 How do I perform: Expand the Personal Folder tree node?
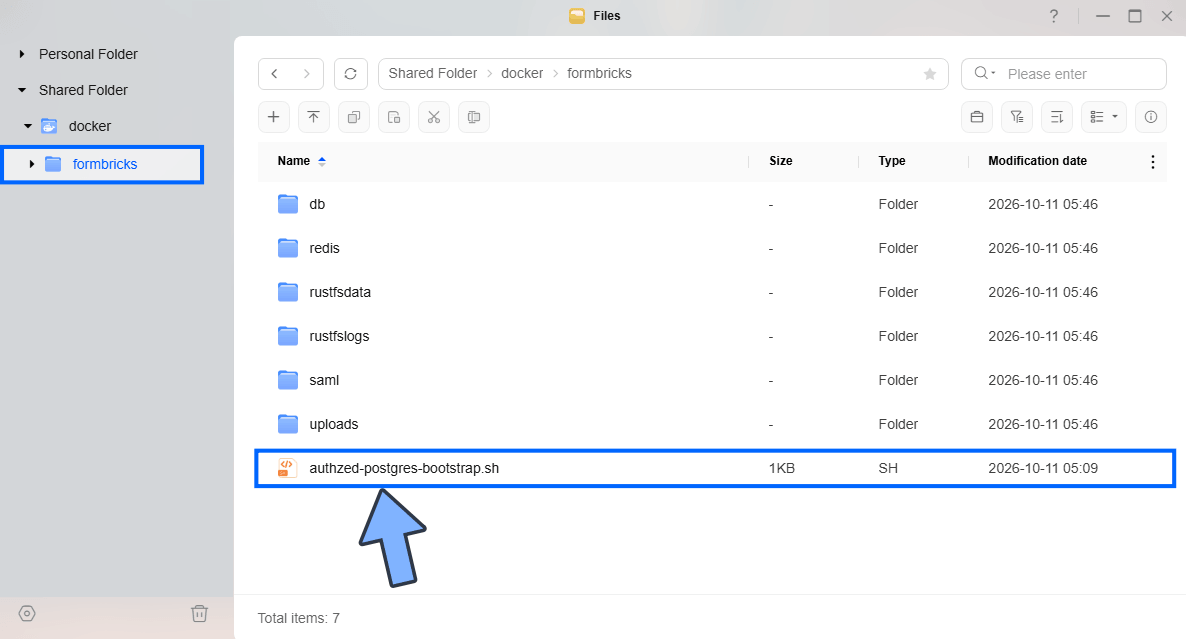point(22,54)
